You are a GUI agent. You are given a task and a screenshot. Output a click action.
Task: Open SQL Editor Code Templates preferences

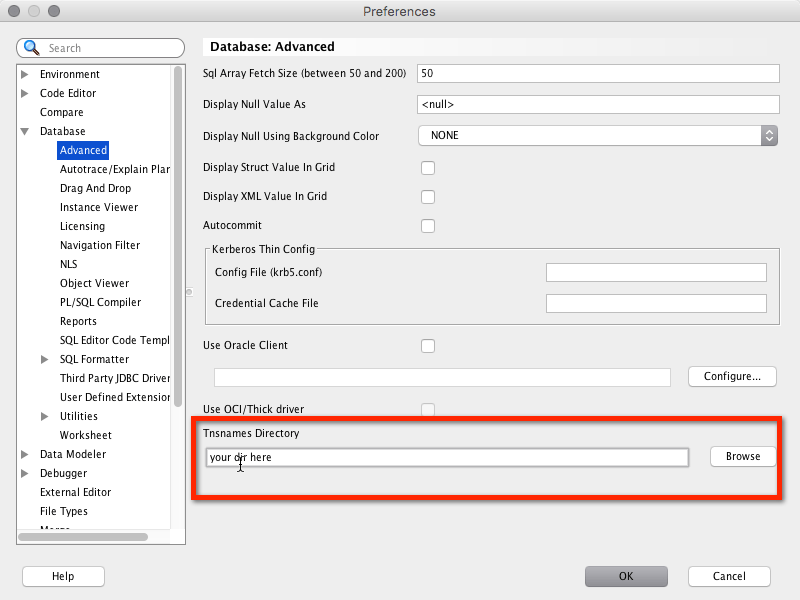coord(115,340)
